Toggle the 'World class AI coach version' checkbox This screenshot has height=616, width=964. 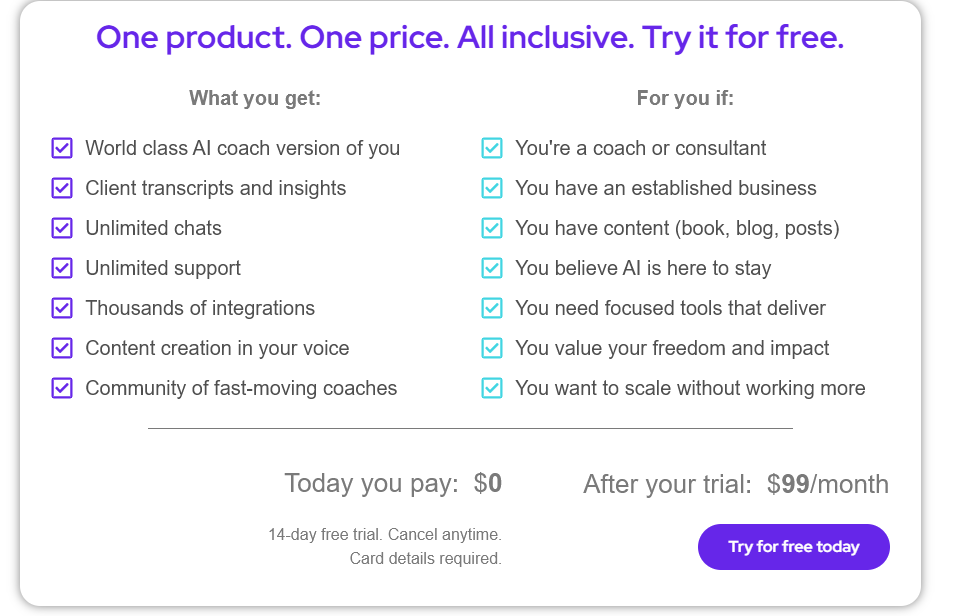(x=62, y=148)
